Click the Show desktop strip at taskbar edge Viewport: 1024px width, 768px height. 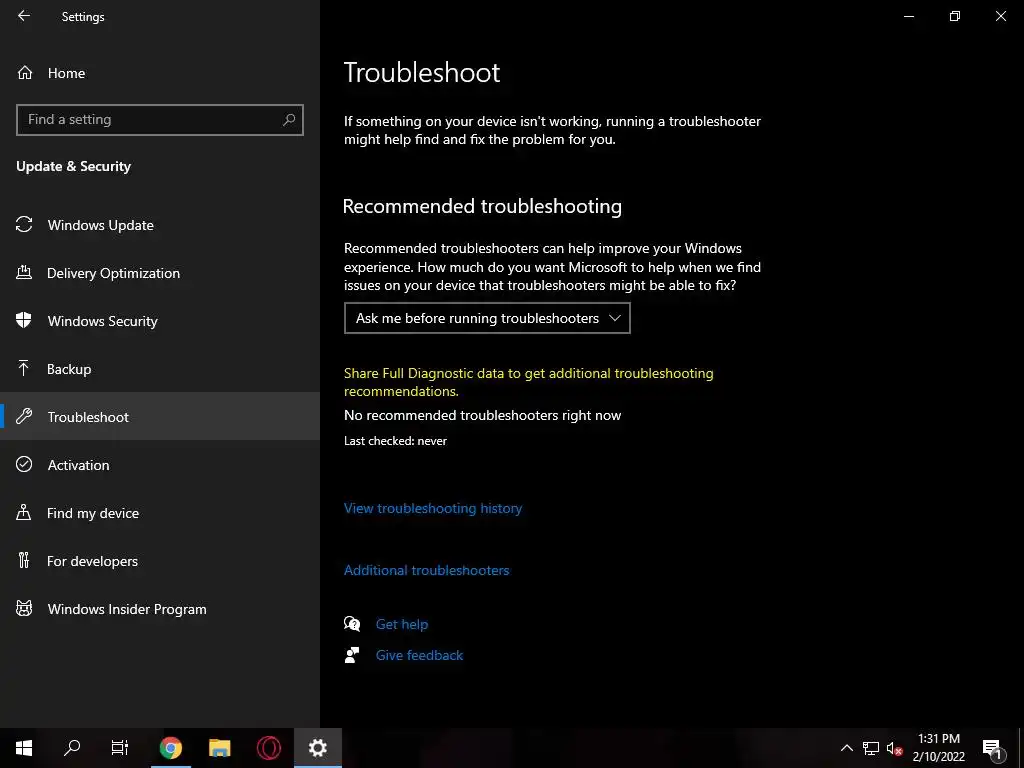pos(1020,748)
